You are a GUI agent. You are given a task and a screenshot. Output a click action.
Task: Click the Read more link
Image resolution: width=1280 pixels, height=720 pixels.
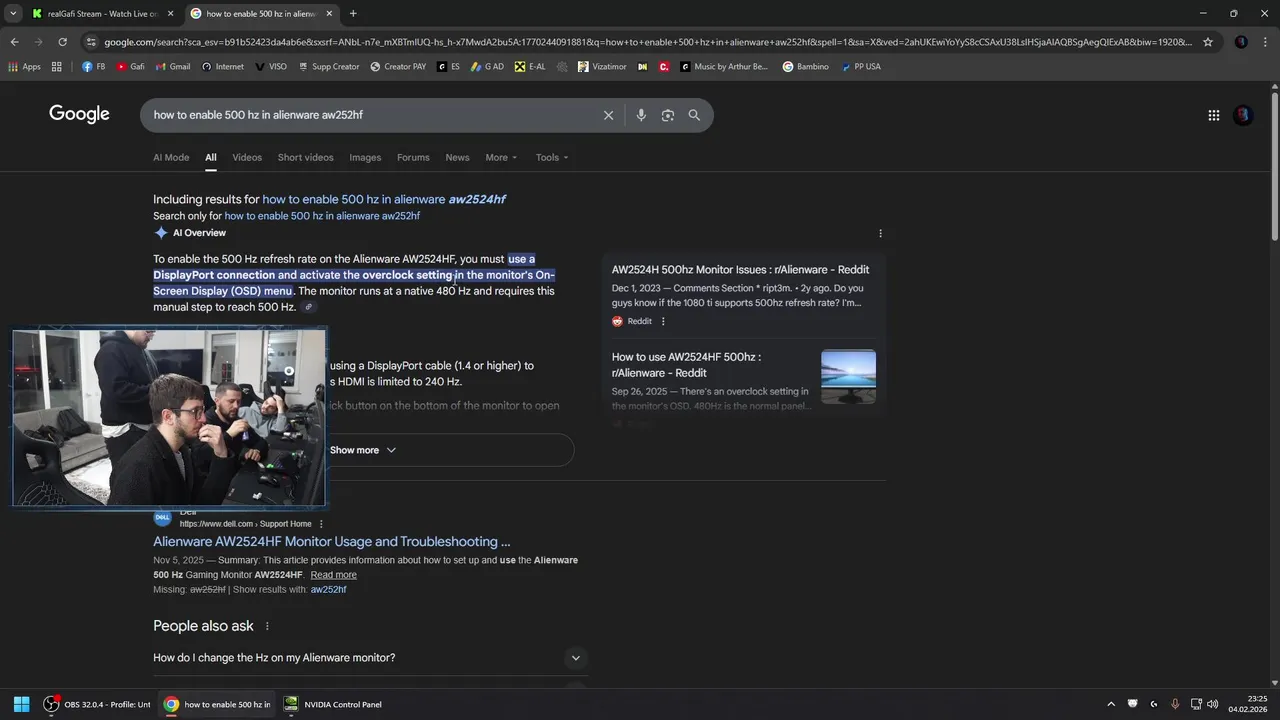(x=333, y=575)
